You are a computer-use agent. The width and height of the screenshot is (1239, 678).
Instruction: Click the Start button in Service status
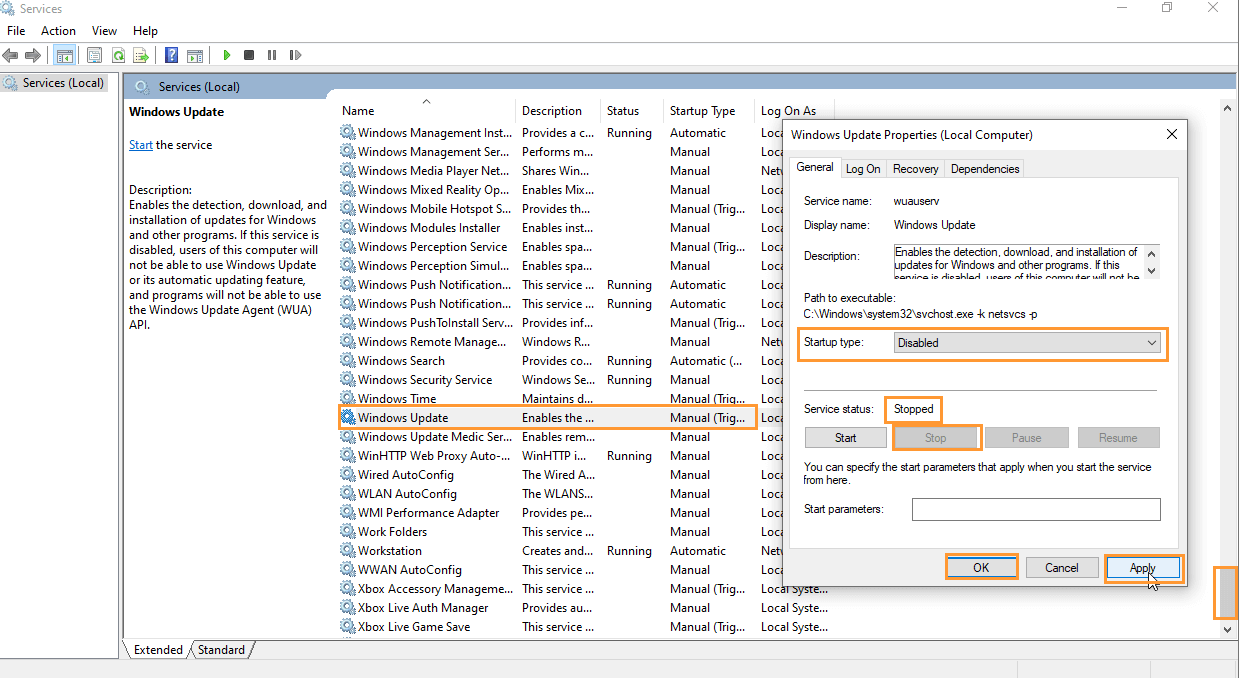click(x=846, y=438)
